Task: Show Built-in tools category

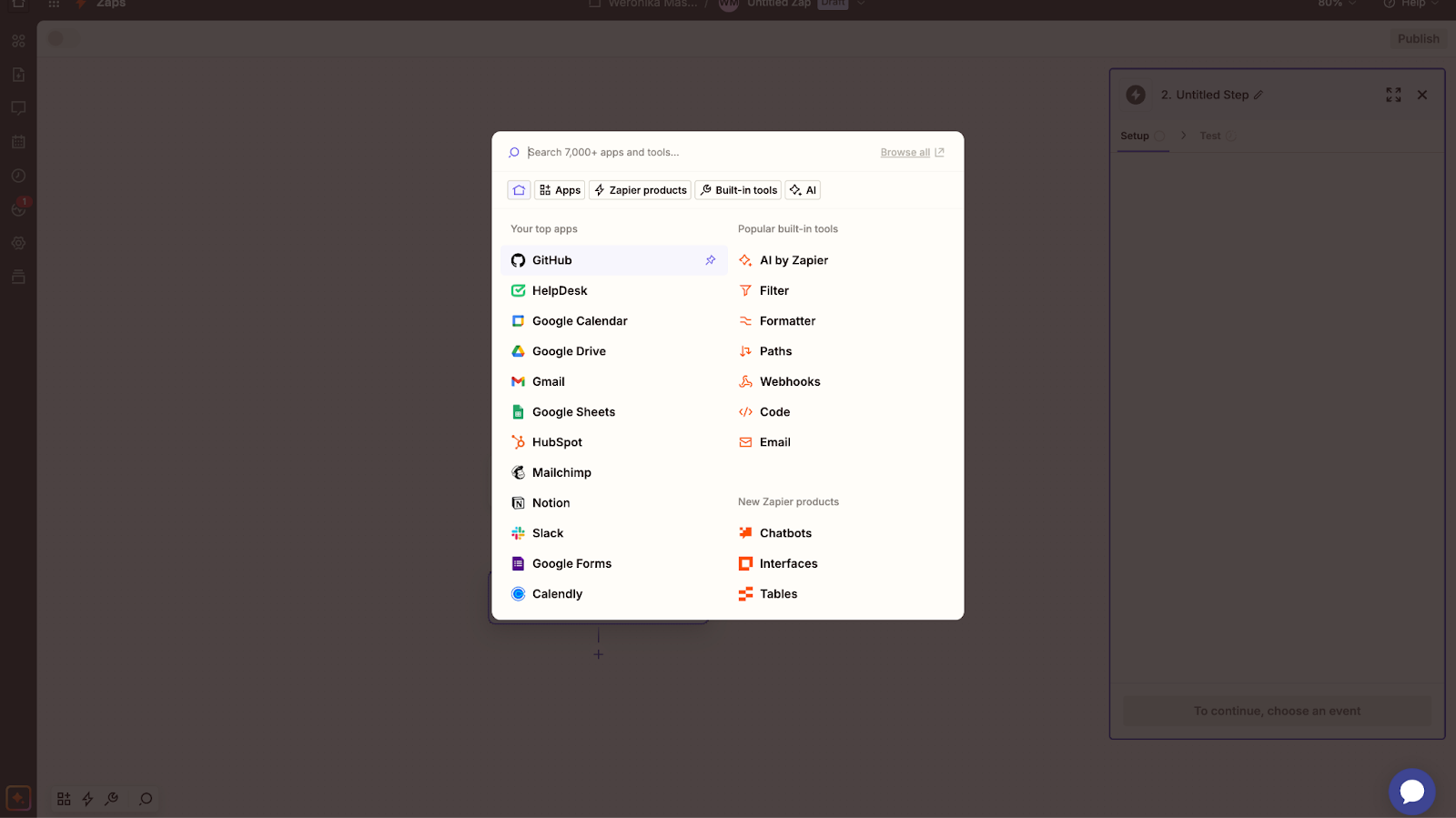Action: pos(738,190)
